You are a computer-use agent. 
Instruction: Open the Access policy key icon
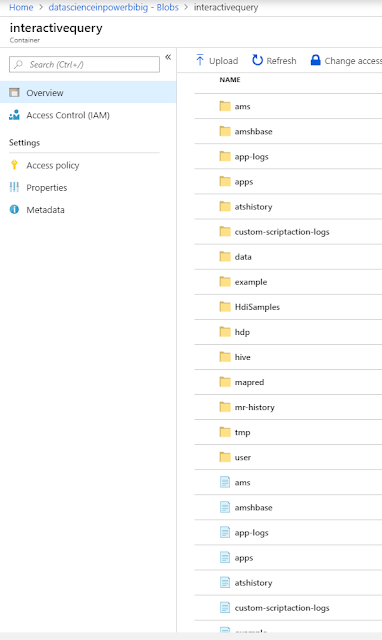pyautogui.click(x=14, y=165)
